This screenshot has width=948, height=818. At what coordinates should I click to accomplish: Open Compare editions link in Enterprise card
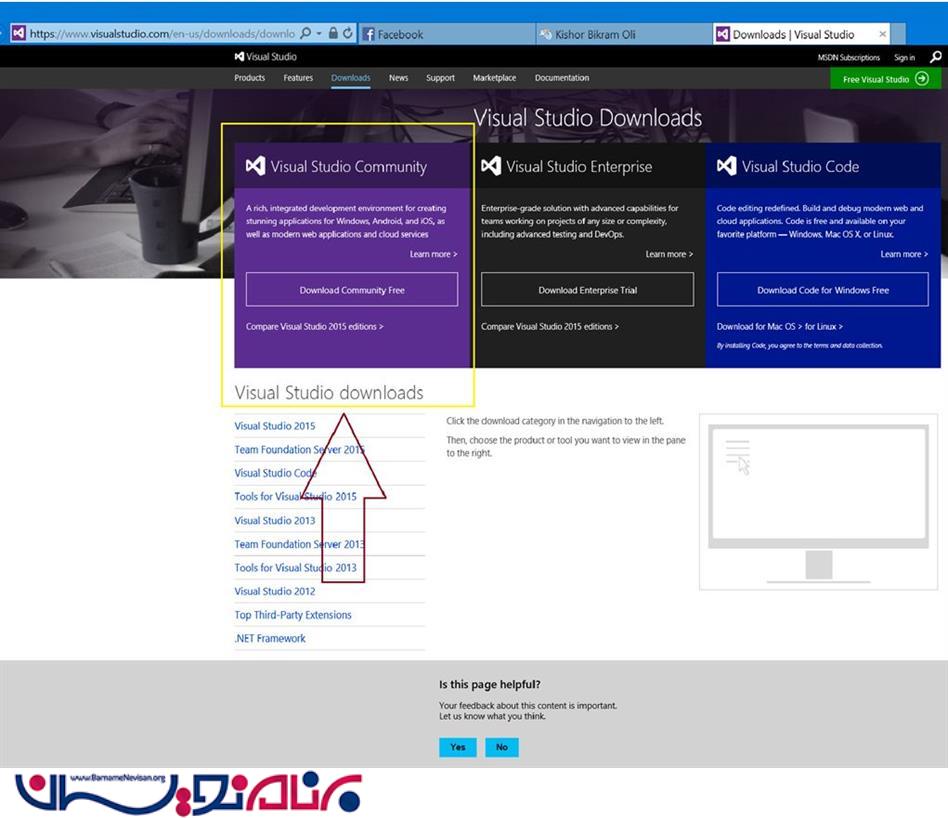coord(550,326)
